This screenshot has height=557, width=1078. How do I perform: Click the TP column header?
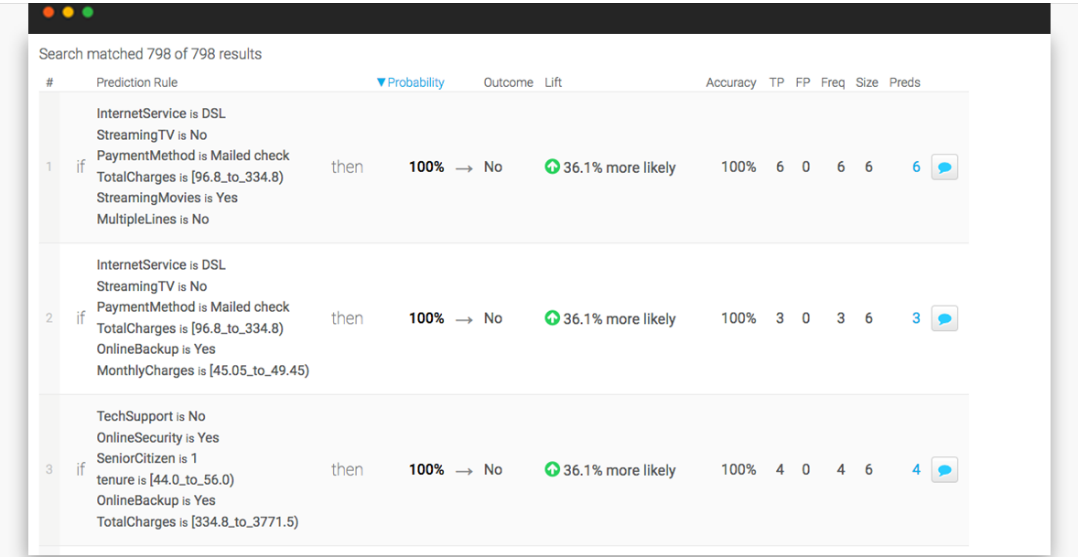point(777,83)
